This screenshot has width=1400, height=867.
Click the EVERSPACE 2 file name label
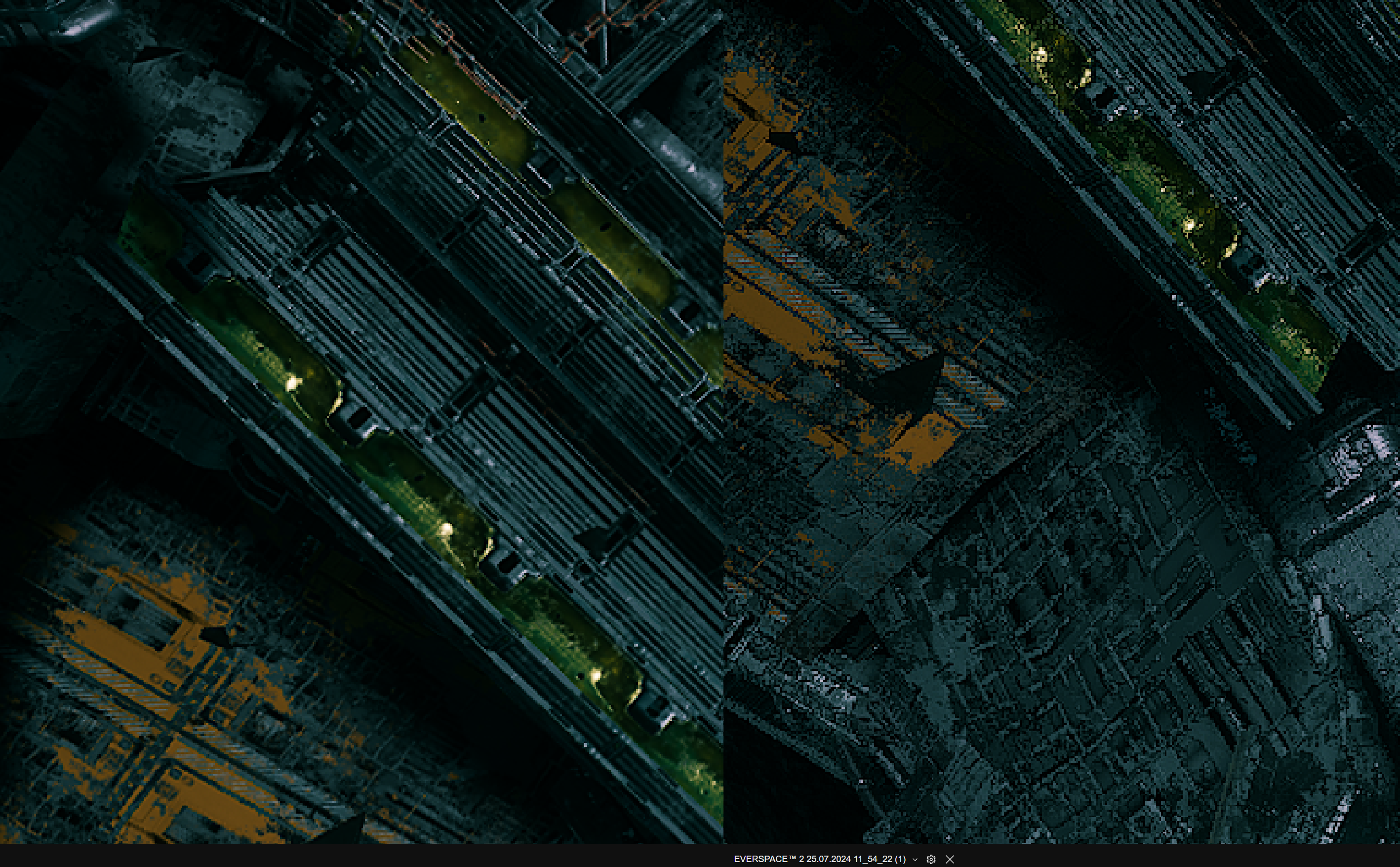click(819, 859)
